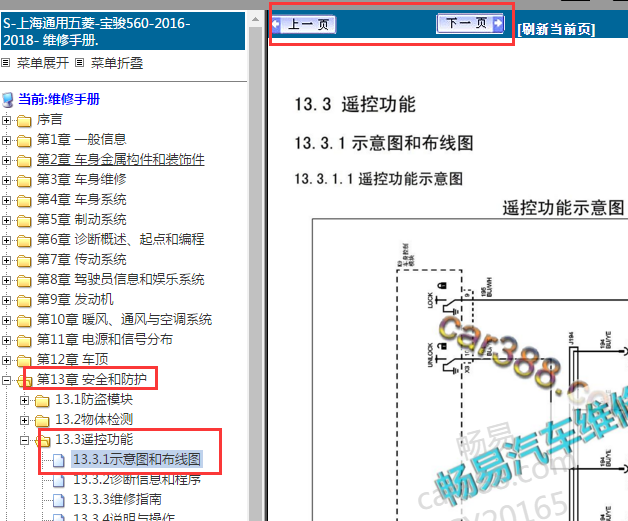628x521 pixels.
Task: Click open folder icon of 13.3遥控功能
Action: click(43, 441)
